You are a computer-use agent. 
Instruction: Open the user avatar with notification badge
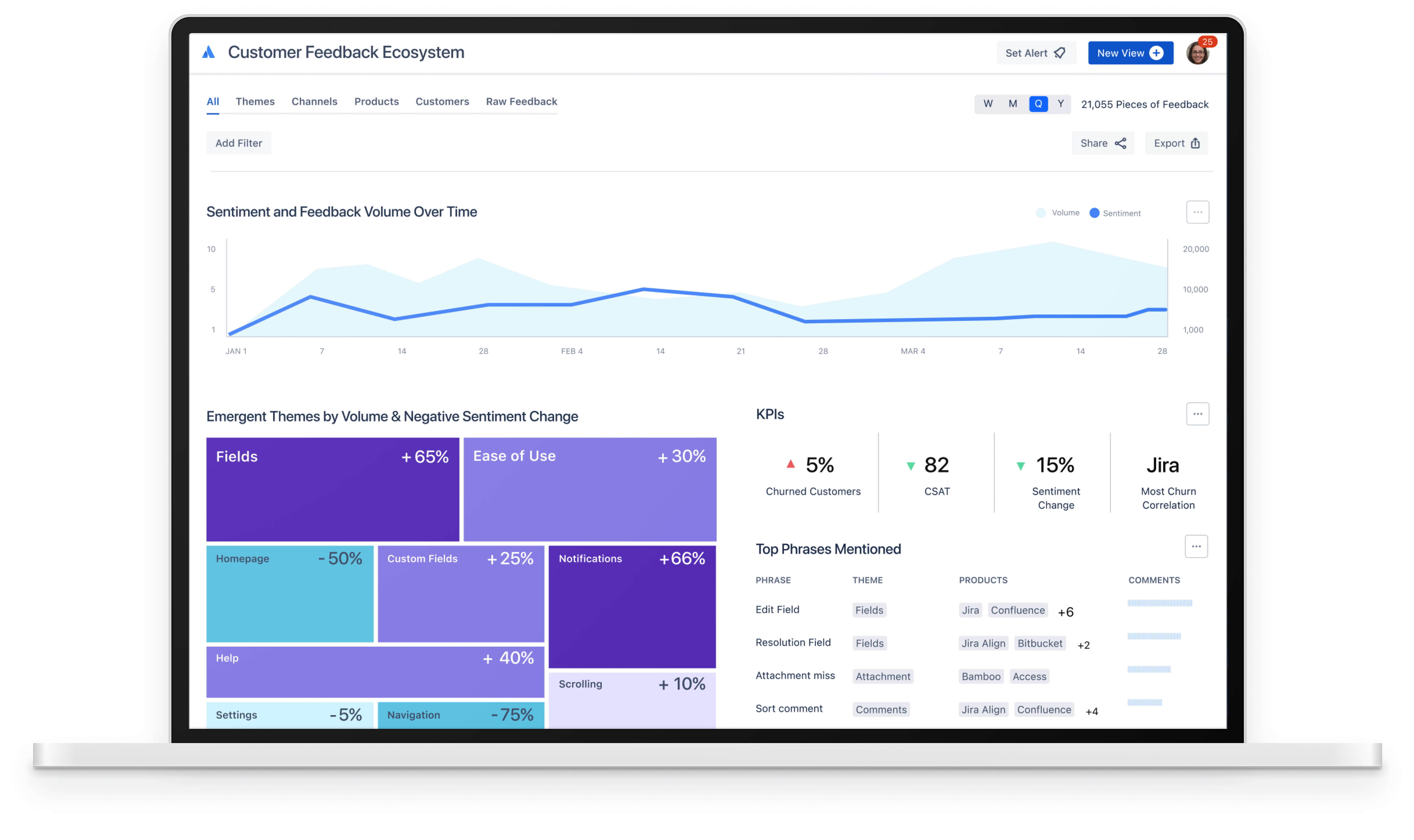(1197, 53)
